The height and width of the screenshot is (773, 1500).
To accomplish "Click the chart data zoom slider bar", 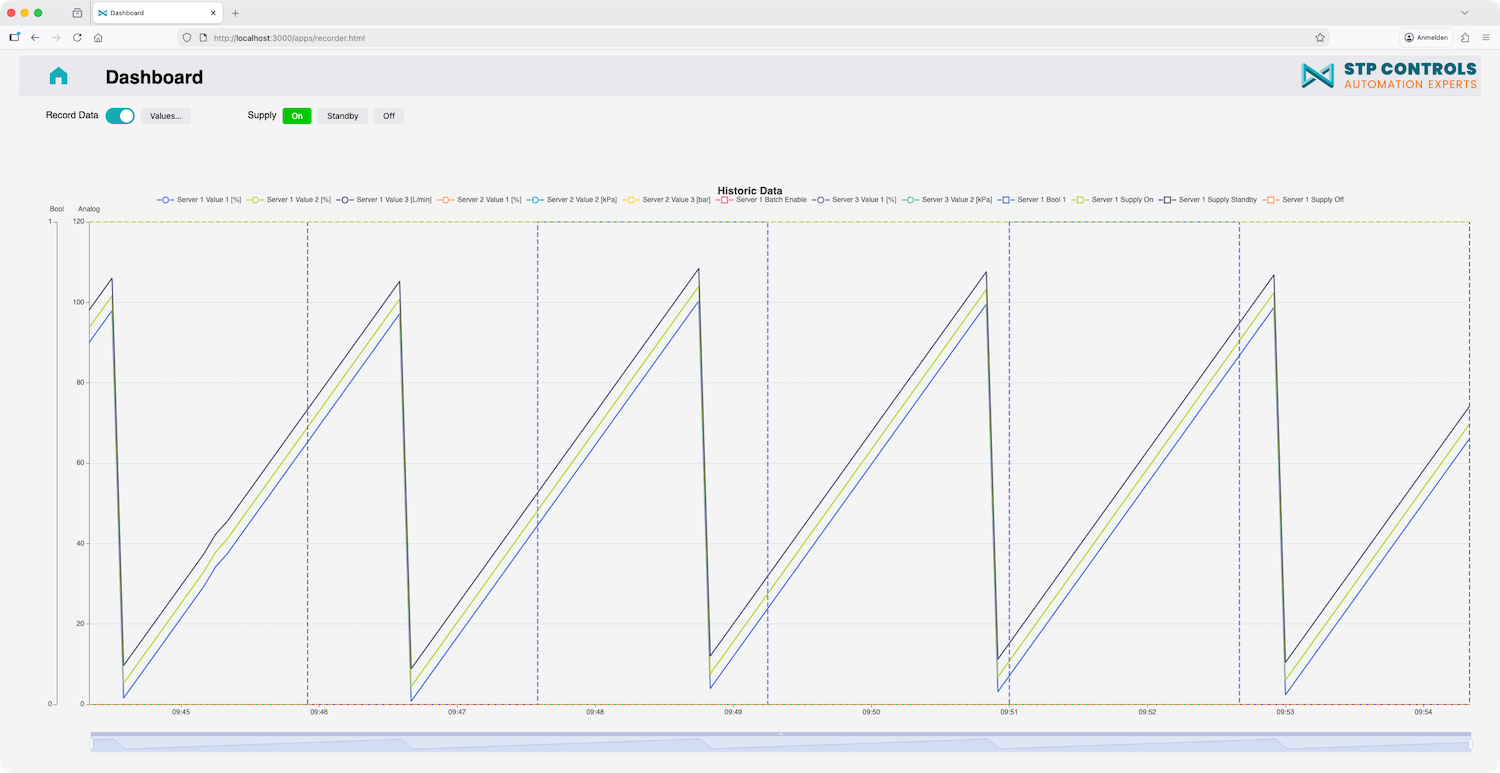I will 780,743.
